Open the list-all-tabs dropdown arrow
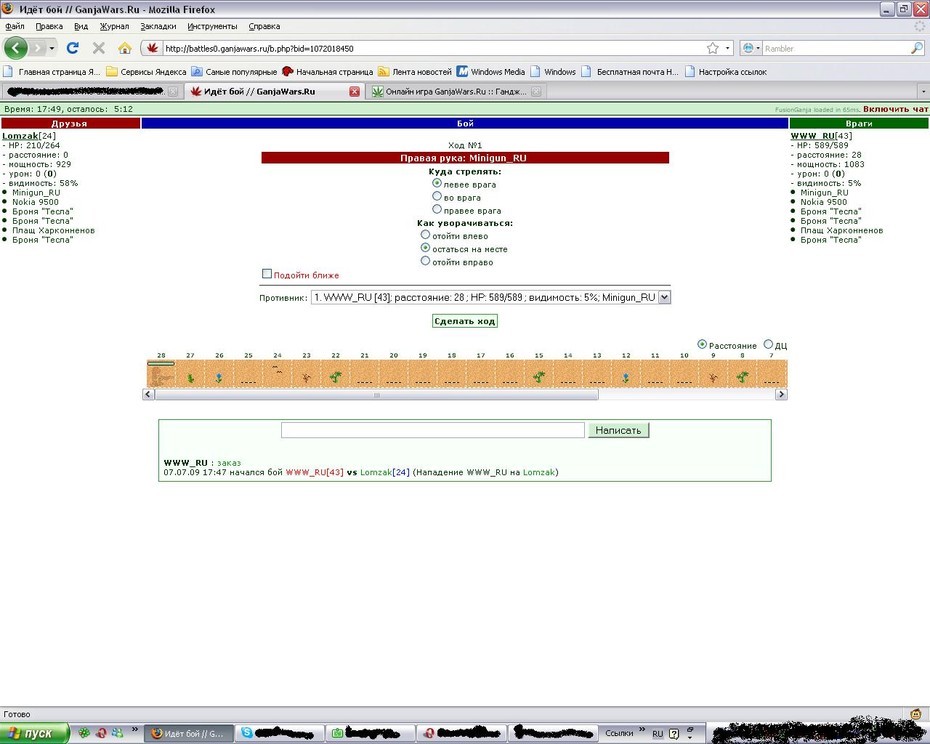 [923, 92]
